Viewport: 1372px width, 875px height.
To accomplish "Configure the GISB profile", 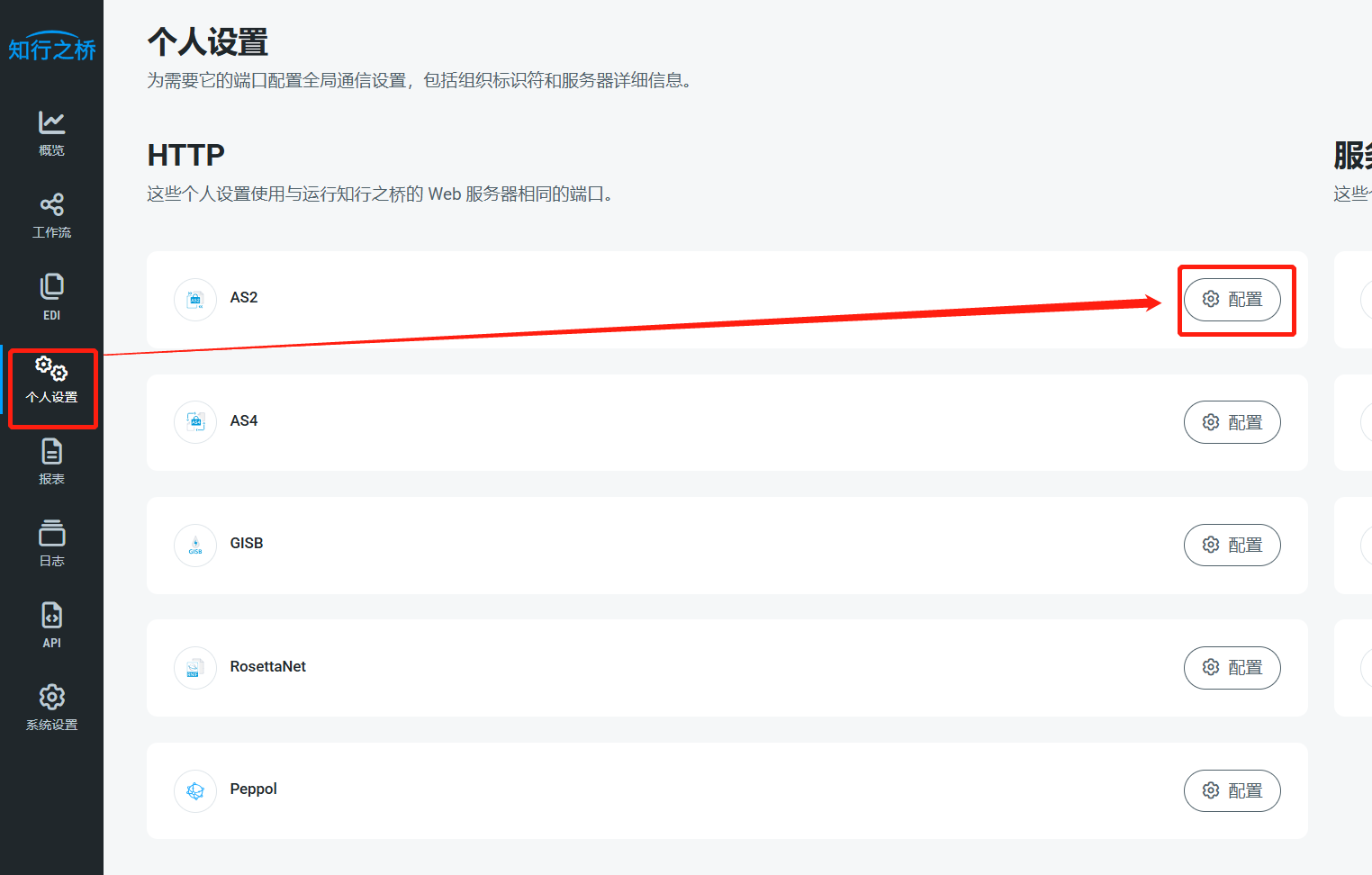I will pyautogui.click(x=1232, y=545).
